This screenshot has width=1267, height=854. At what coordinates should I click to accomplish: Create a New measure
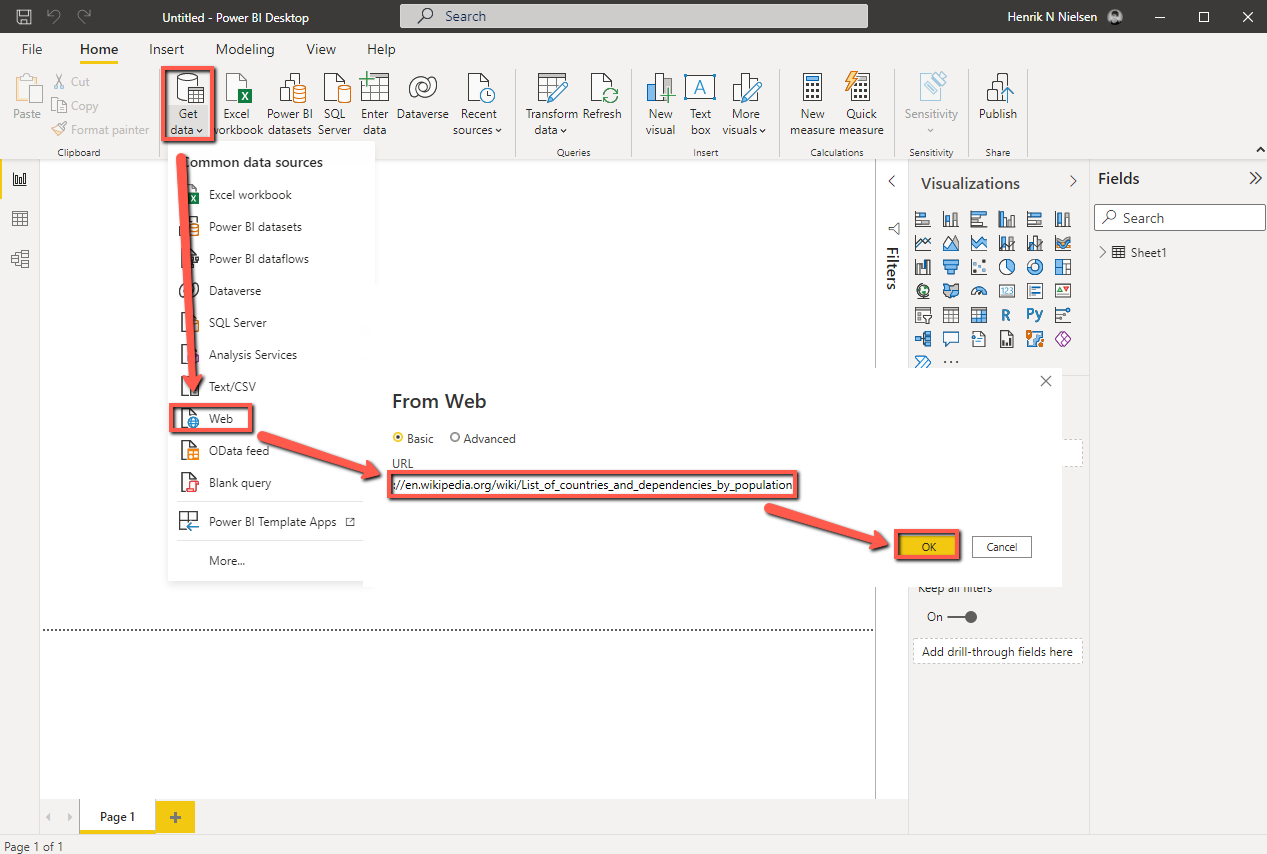(x=813, y=104)
